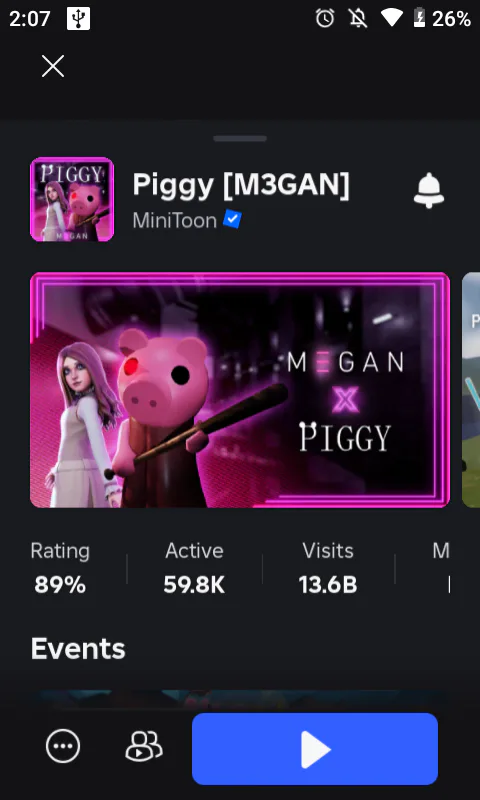The height and width of the screenshot is (800, 480).
Task: Open the Events section heading
Action: pyautogui.click(x=78, y=648)
